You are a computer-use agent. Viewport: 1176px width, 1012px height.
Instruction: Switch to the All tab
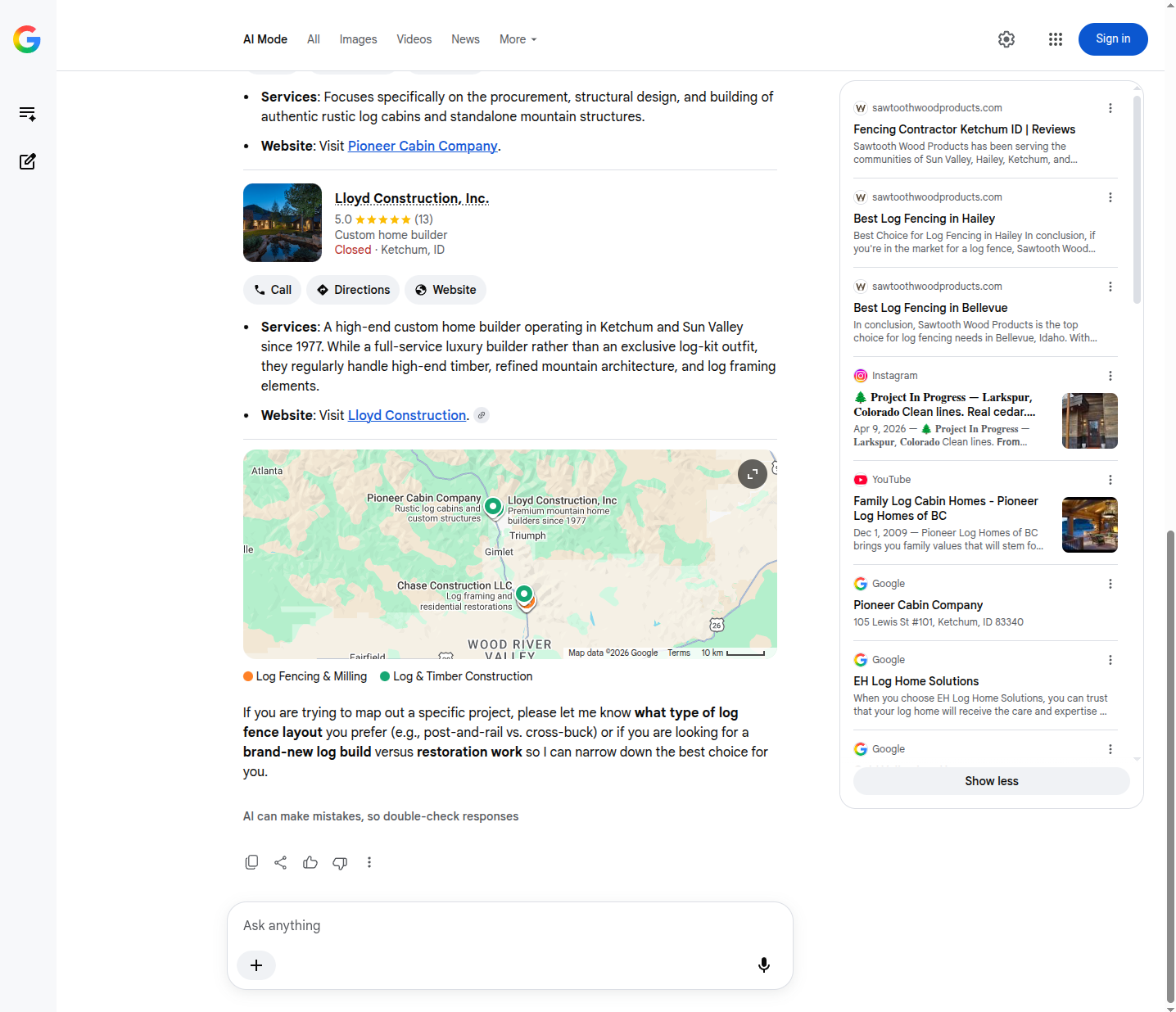click(314, 39)
